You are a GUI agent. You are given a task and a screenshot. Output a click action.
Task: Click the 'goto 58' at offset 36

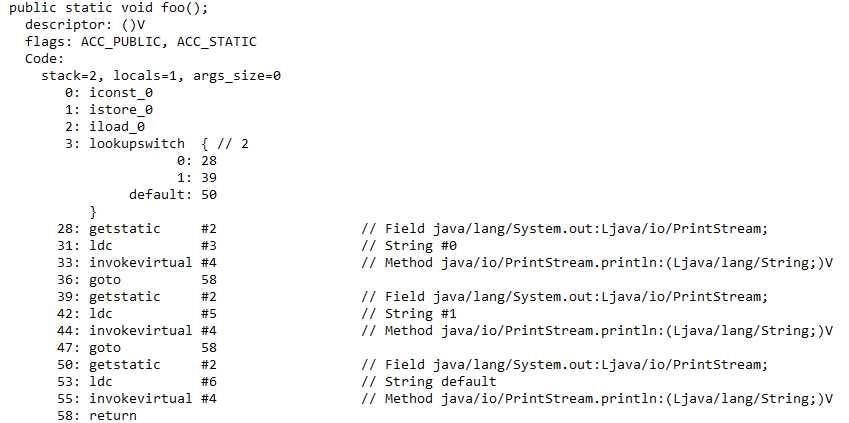pos(153,279)
